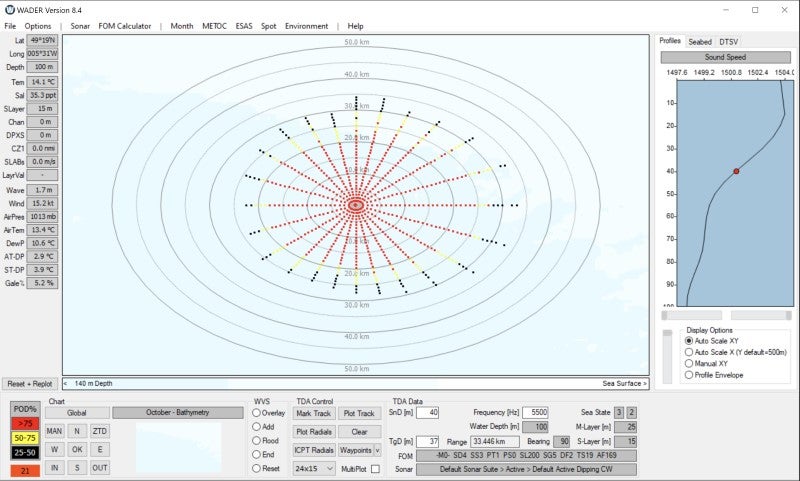Open the 24x15 radials dropdown
This screenshot has width=800, height=481.
pos(313,468)
